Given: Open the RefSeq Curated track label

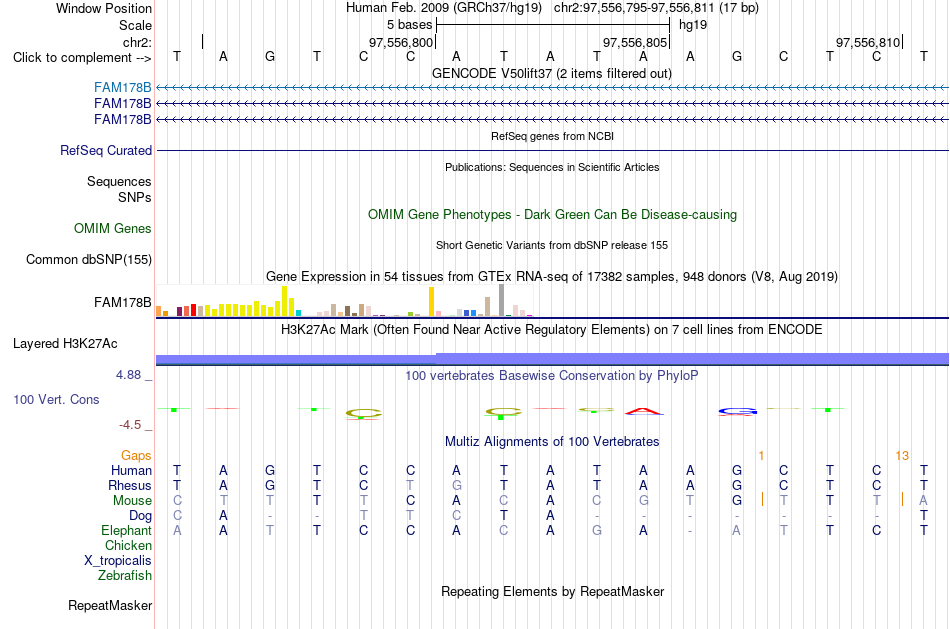Looking at the screenshot, I should (106, 150).
